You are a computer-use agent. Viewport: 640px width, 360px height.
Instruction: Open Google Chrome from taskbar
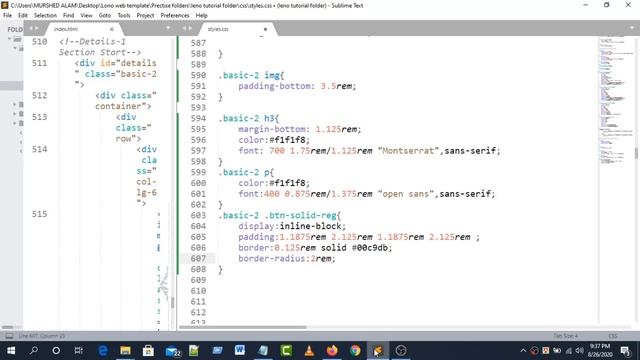tap(355, 351)
